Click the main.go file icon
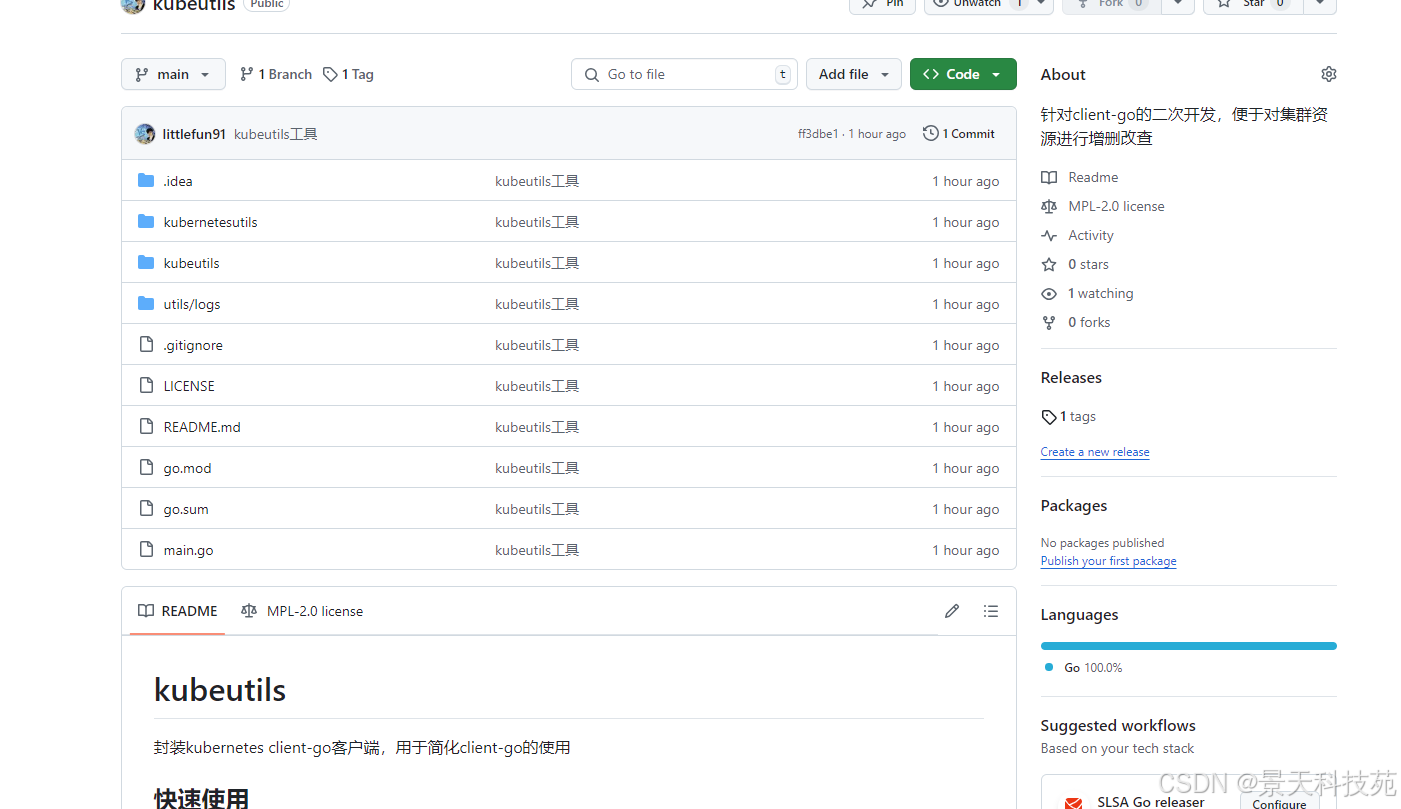Viewport: 1401px width, 809px height. (x=146, y=550)
